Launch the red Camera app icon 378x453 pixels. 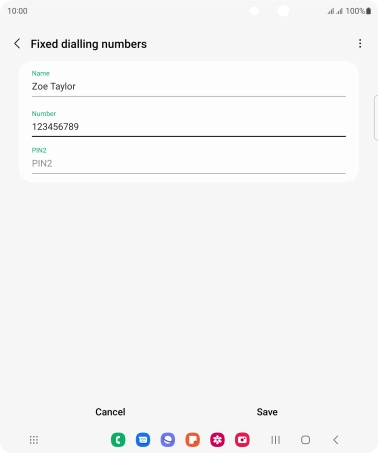[242, 440]
